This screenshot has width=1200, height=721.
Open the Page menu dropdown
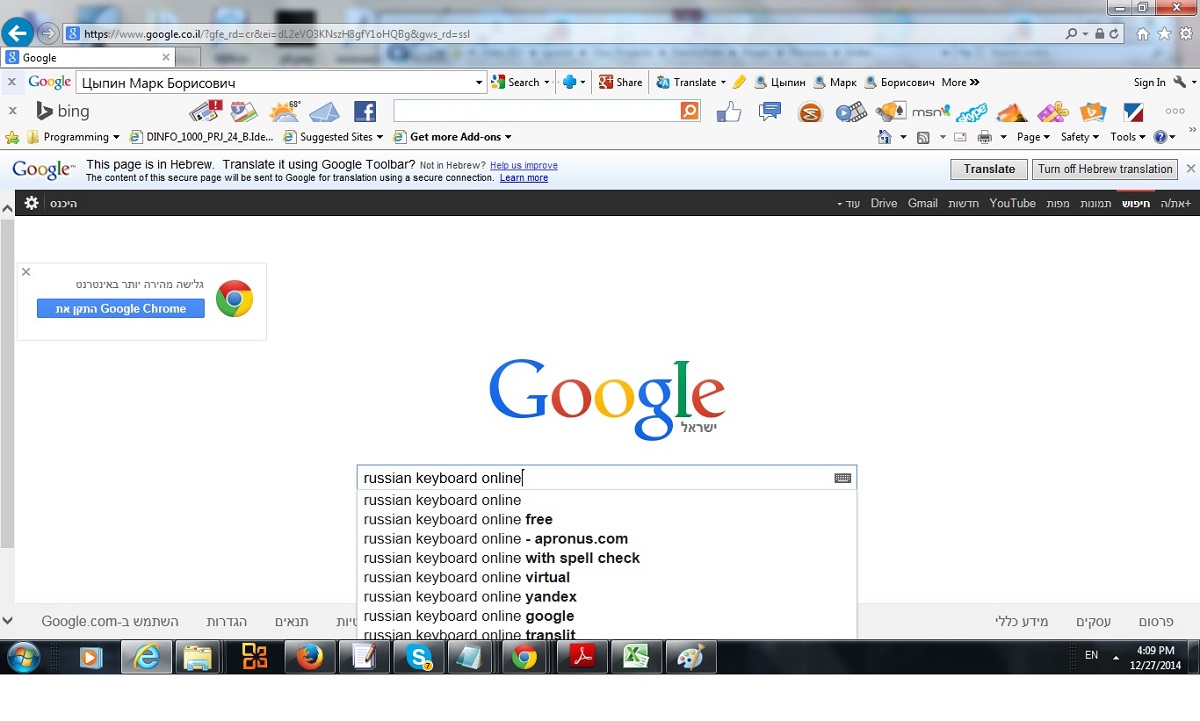[1033, 137]
